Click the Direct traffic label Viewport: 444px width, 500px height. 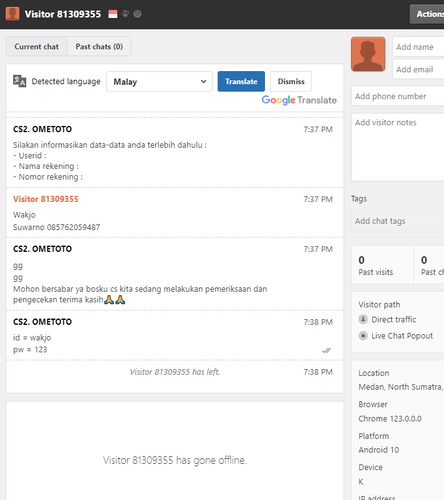tap(394, 319)
